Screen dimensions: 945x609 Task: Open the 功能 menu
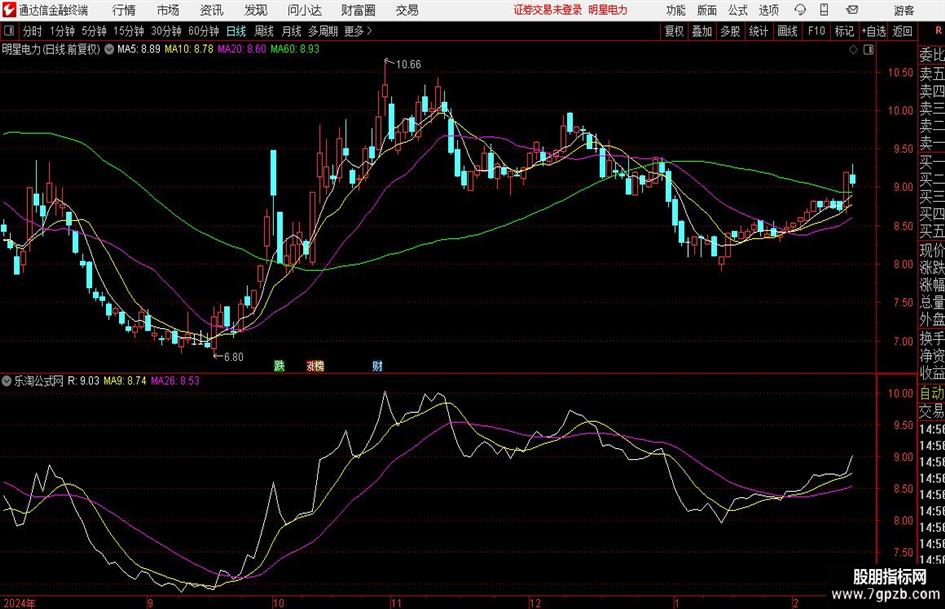click(x=676, y=10)
